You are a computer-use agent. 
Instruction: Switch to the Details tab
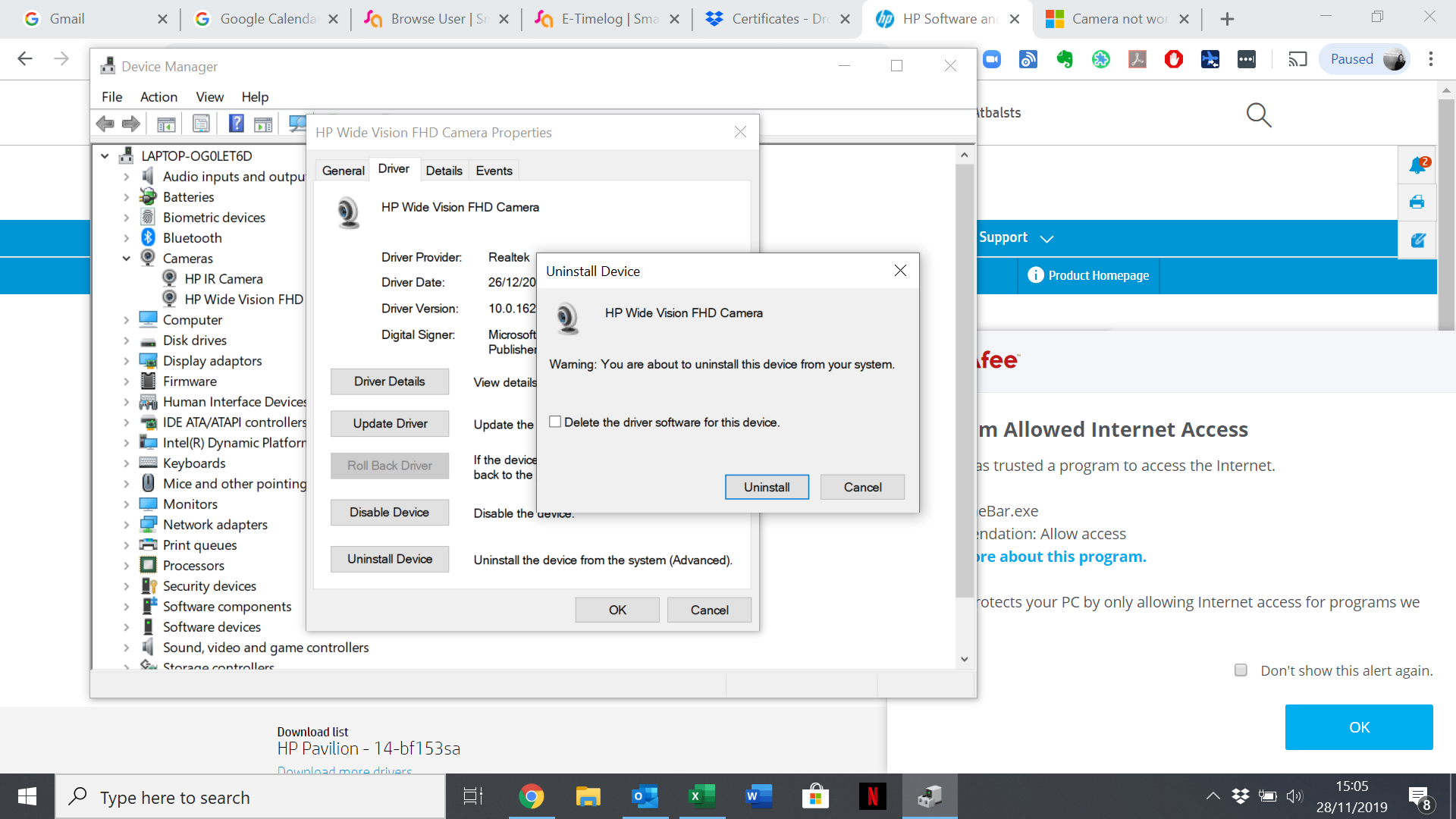444,171
